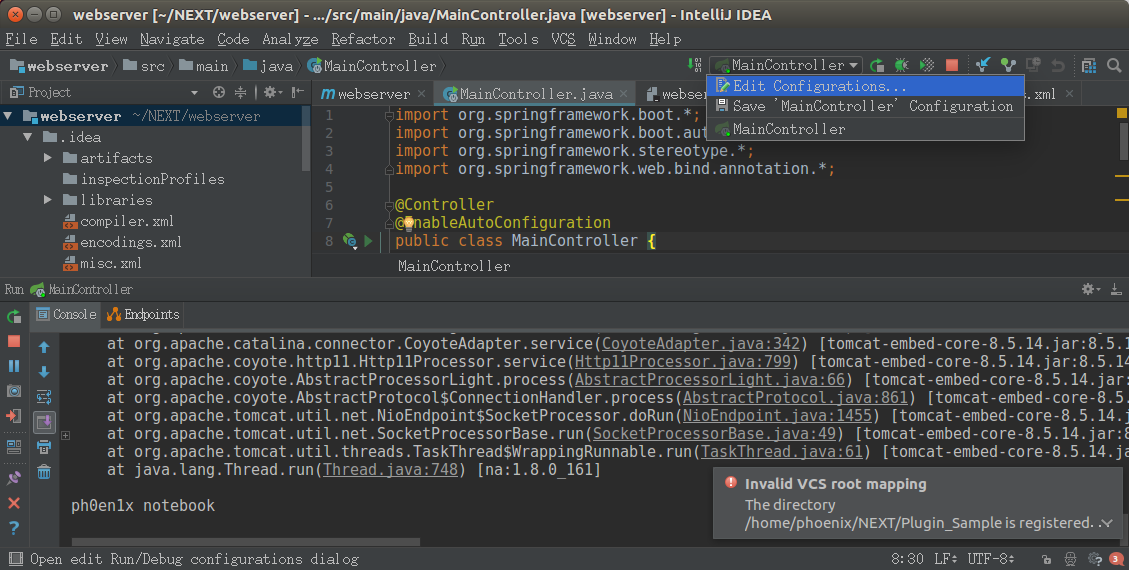Open the Project view selector dropdown
Screen dimensions: 1129x570
tap(194, 92)
